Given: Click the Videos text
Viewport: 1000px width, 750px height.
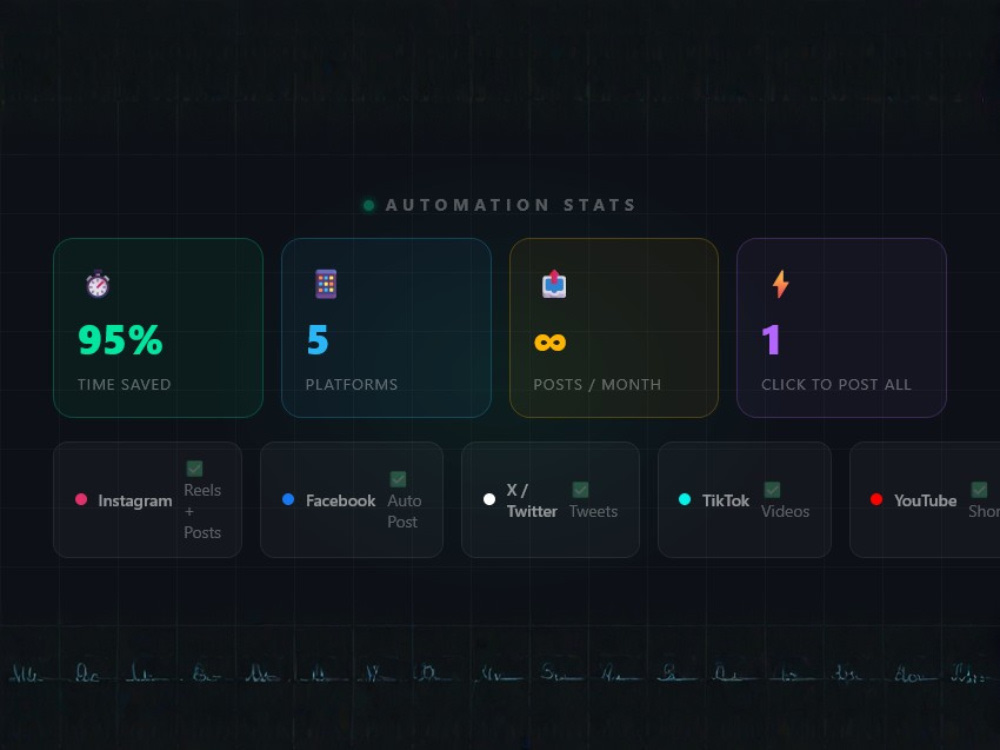Looking at the screenshot, I should (785, 511).
